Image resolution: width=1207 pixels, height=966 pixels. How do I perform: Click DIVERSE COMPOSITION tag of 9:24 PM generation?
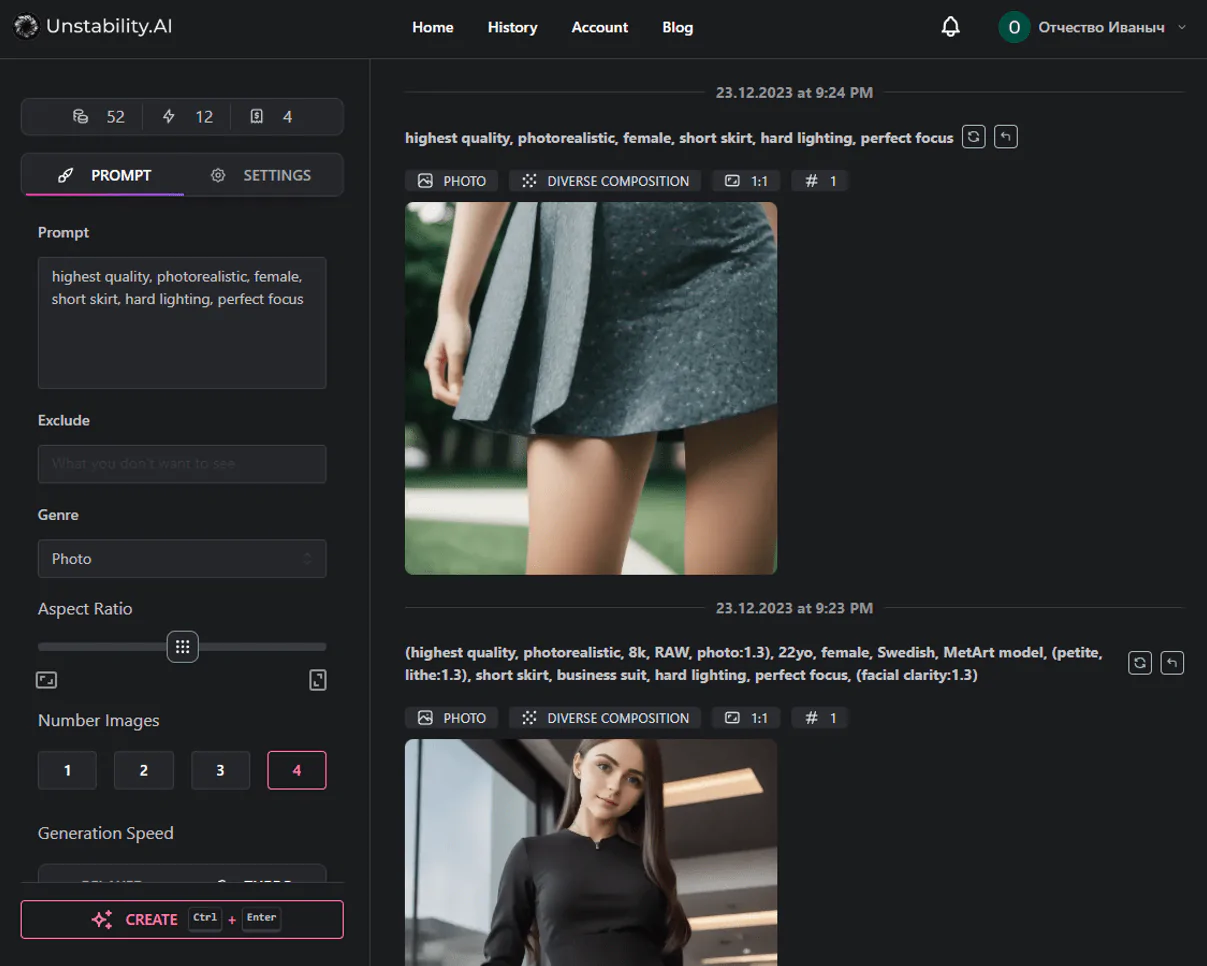pyautogui.click(x=605, y=181)
